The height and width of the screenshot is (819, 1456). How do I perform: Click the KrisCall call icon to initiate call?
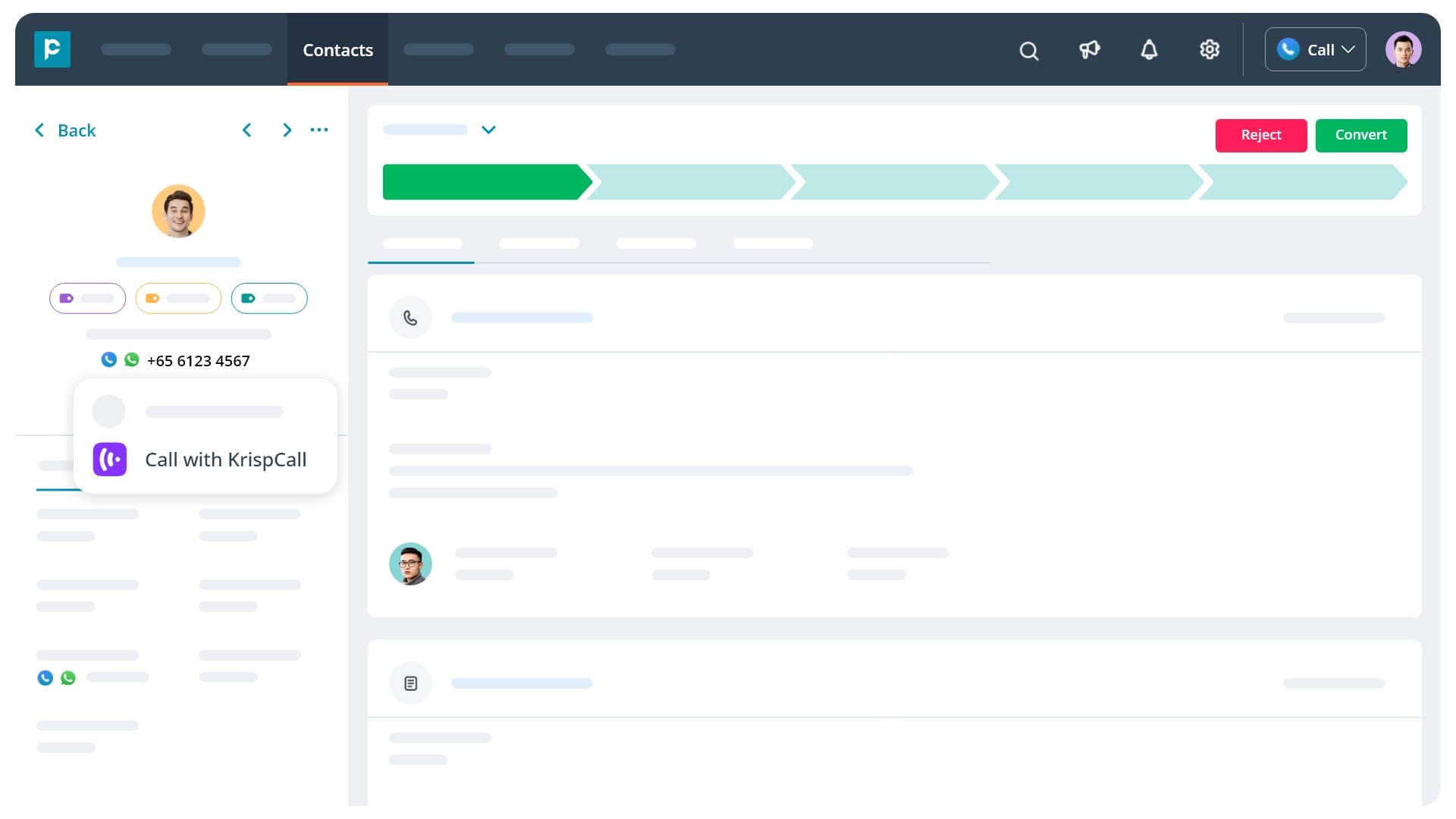point(110,459)
